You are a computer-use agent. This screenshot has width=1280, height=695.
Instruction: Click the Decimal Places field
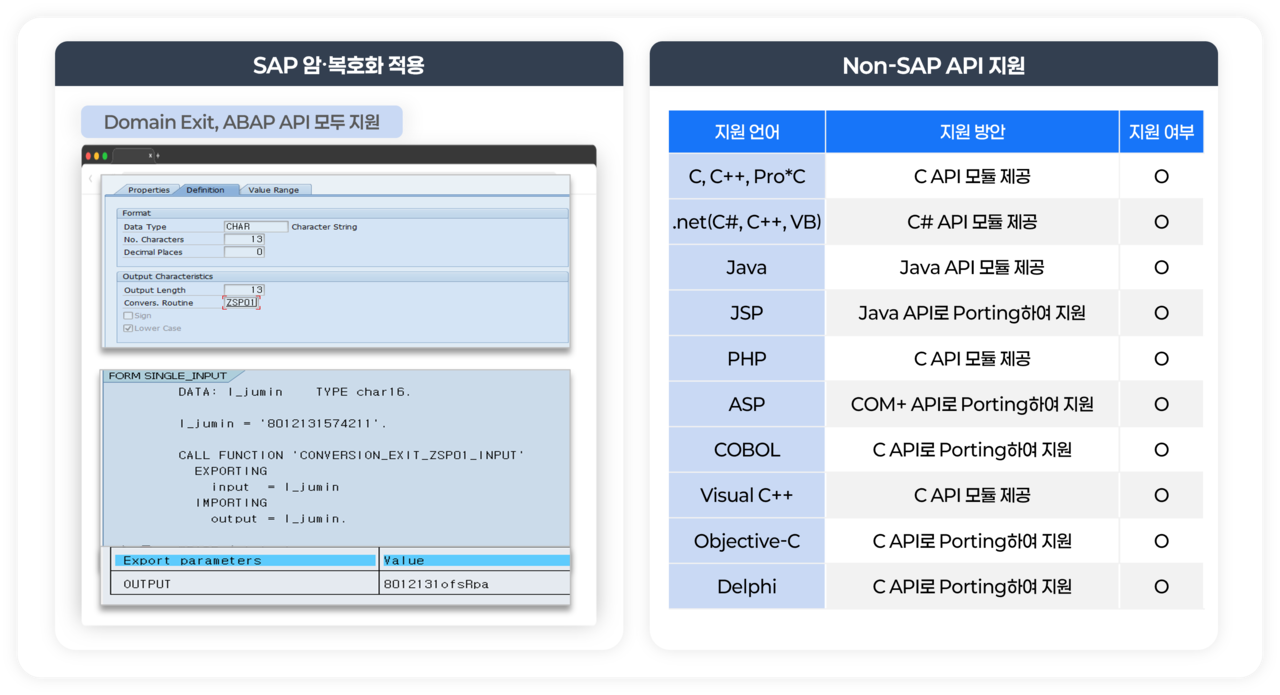point(244,253)
